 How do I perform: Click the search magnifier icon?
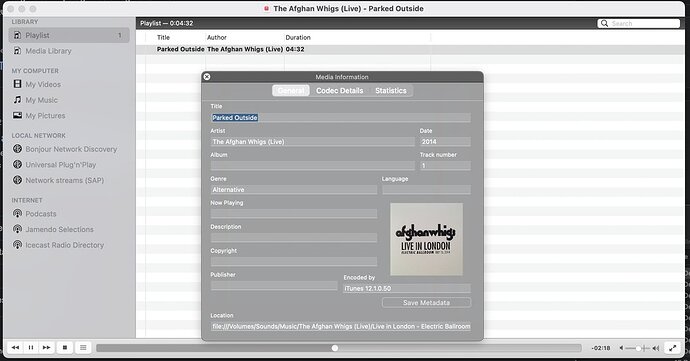[x=605, y=23]
